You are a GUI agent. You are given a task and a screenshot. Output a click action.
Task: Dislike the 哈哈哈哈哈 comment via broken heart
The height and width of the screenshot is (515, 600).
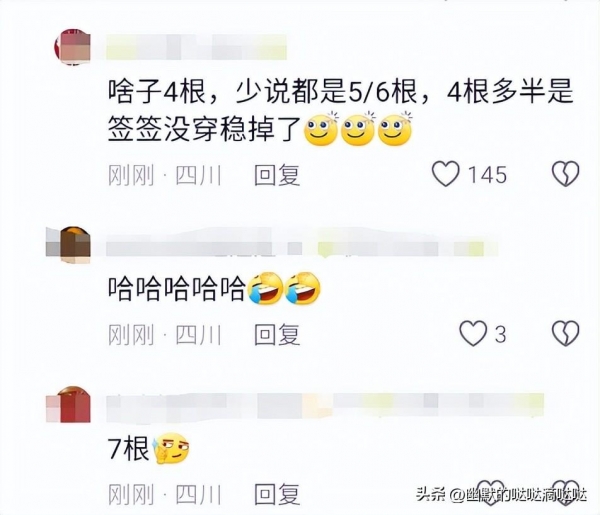pyautogui.click(x=566, y=334)
